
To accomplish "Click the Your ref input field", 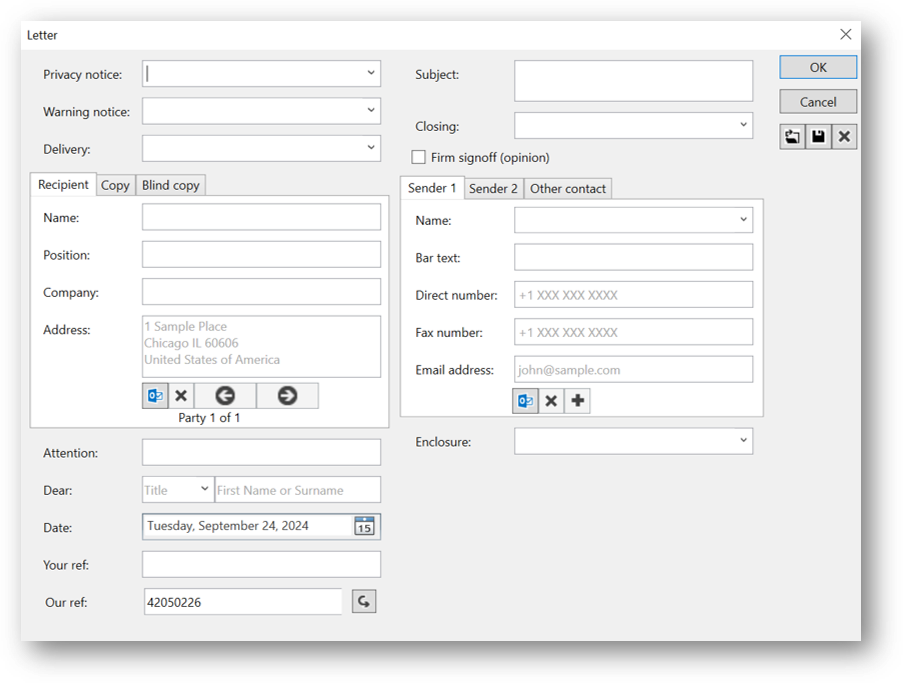I will point(261,564).
